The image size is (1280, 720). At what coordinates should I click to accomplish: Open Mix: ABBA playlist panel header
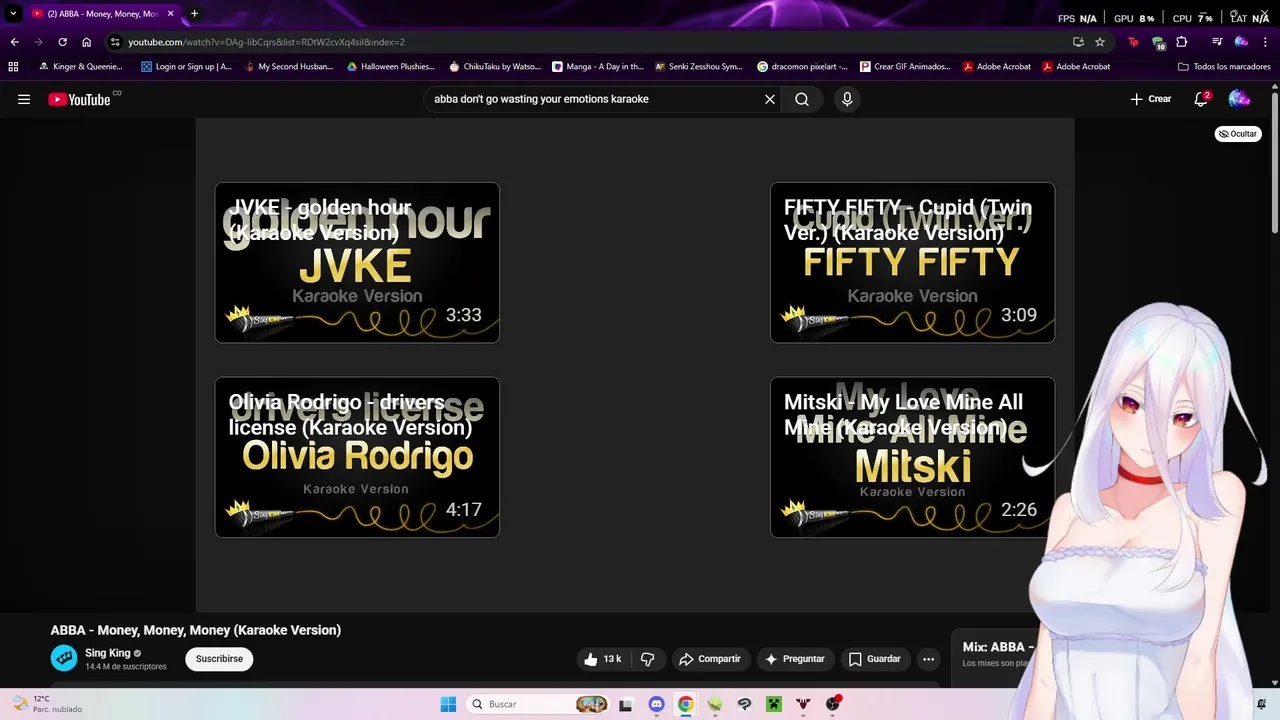point(997,647)
